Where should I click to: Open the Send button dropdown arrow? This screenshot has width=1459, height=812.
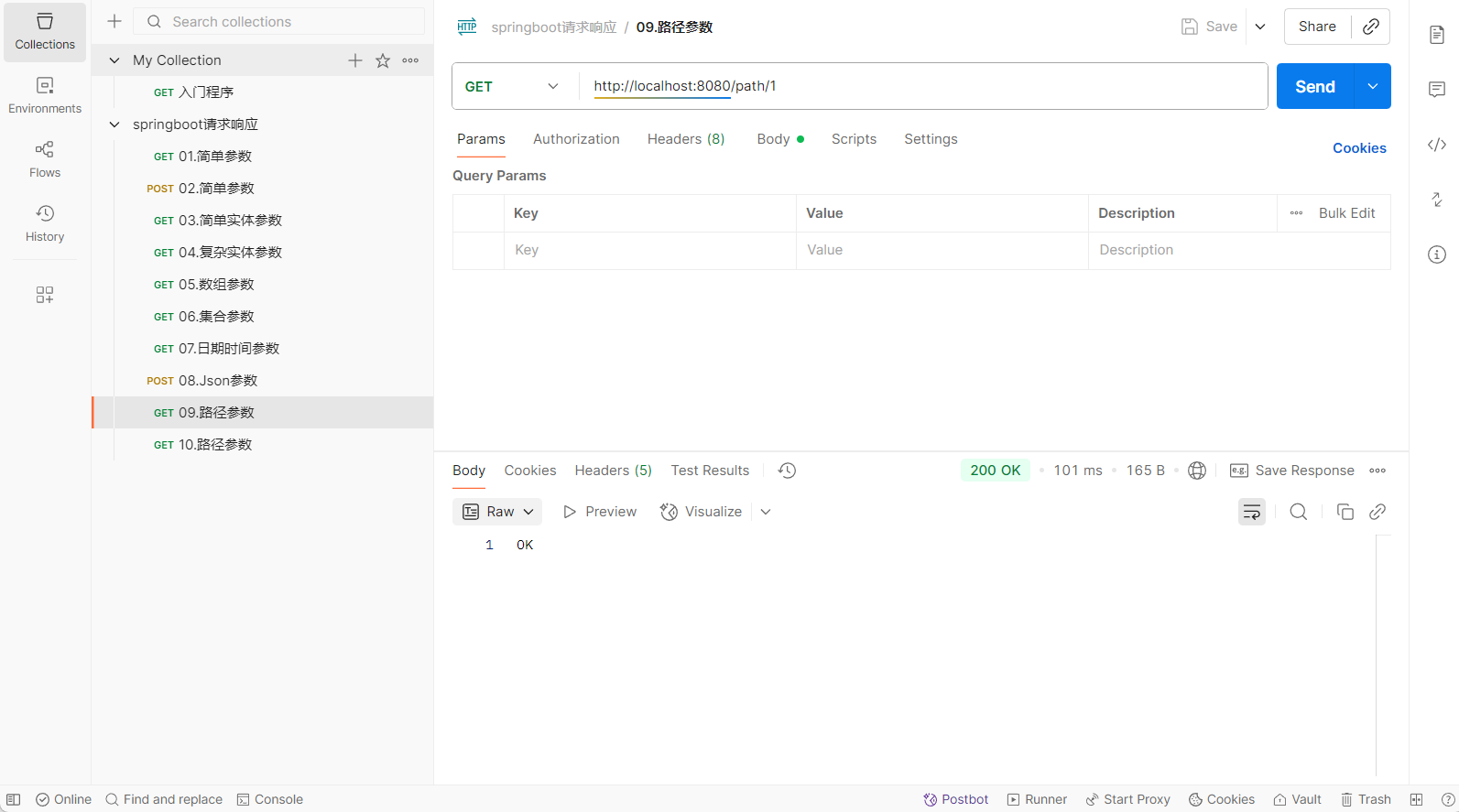point(1372,86)
